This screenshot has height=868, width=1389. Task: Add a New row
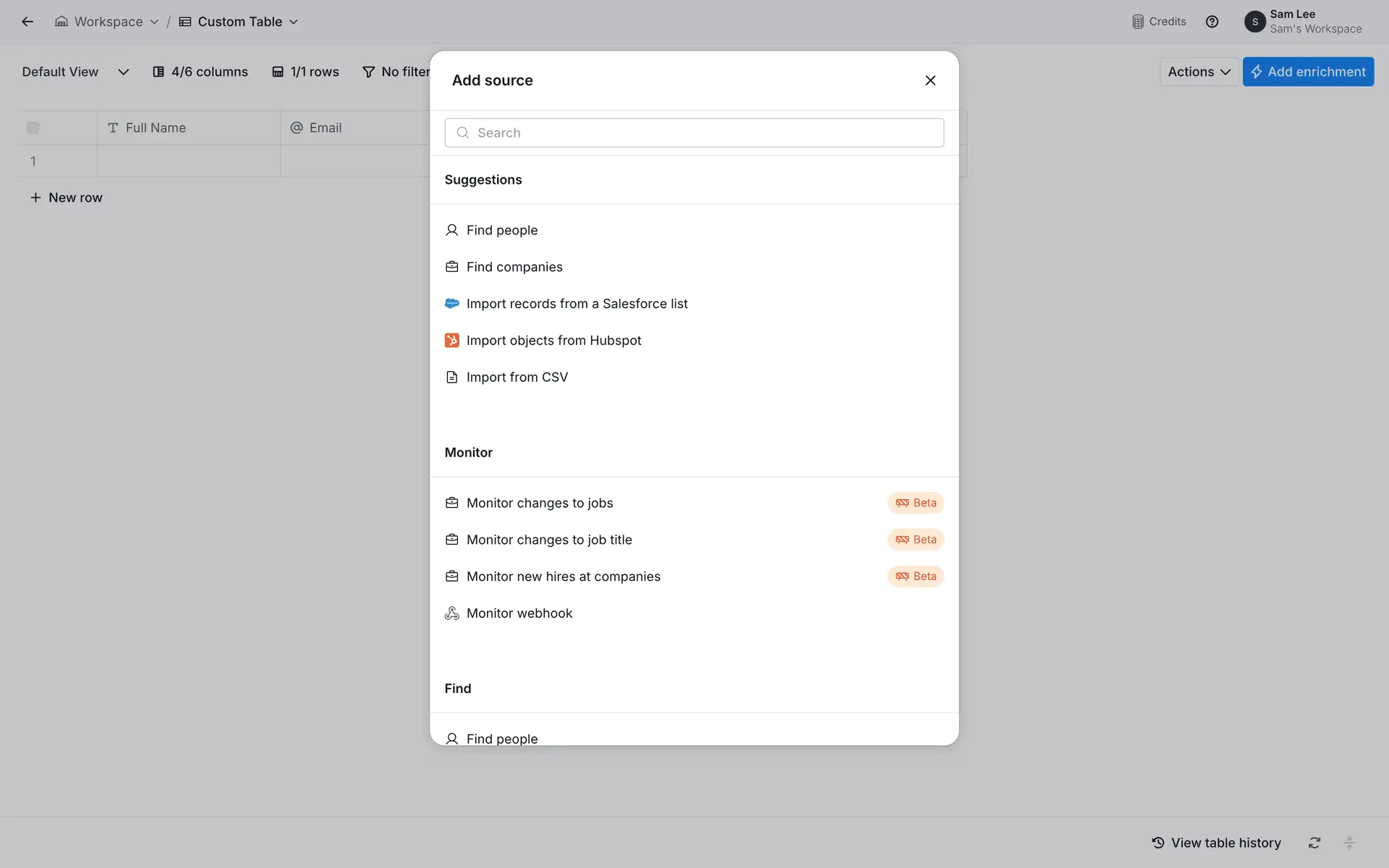click(66, 197)
